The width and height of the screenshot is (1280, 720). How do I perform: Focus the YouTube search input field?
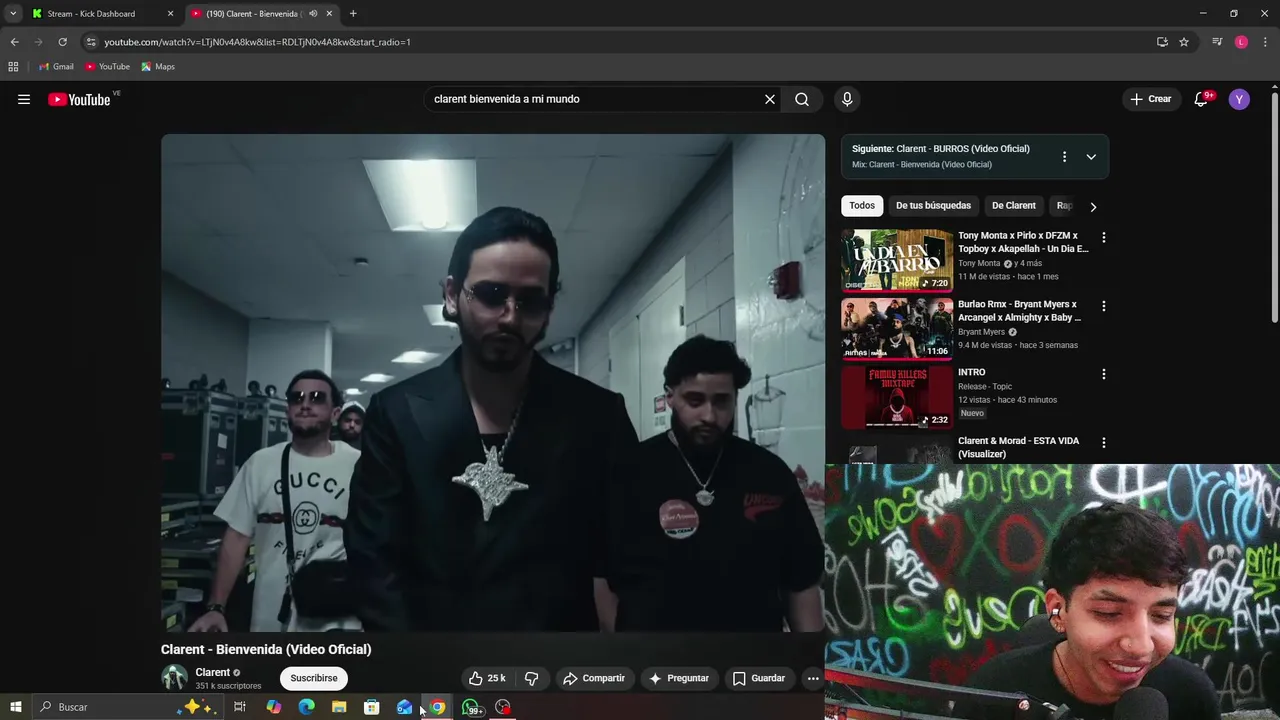[594, 99]
